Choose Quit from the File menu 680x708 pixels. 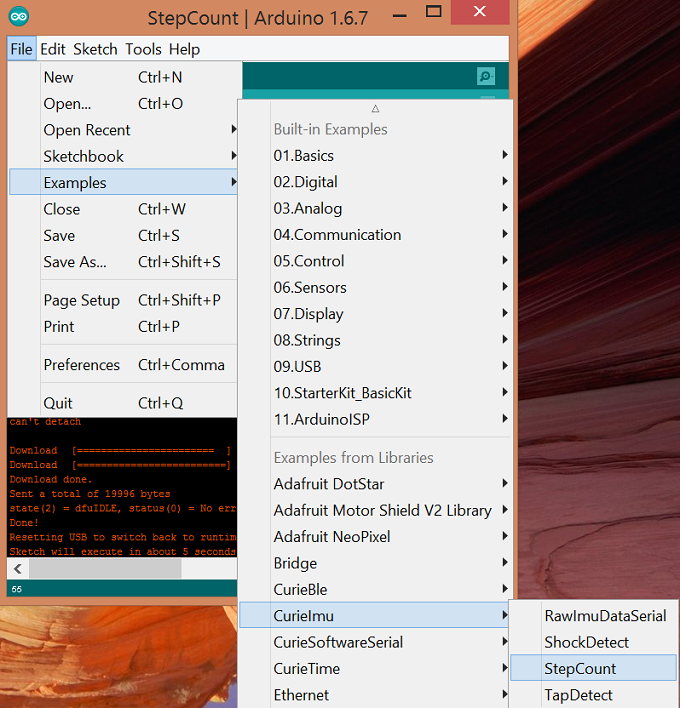point(123,403)
